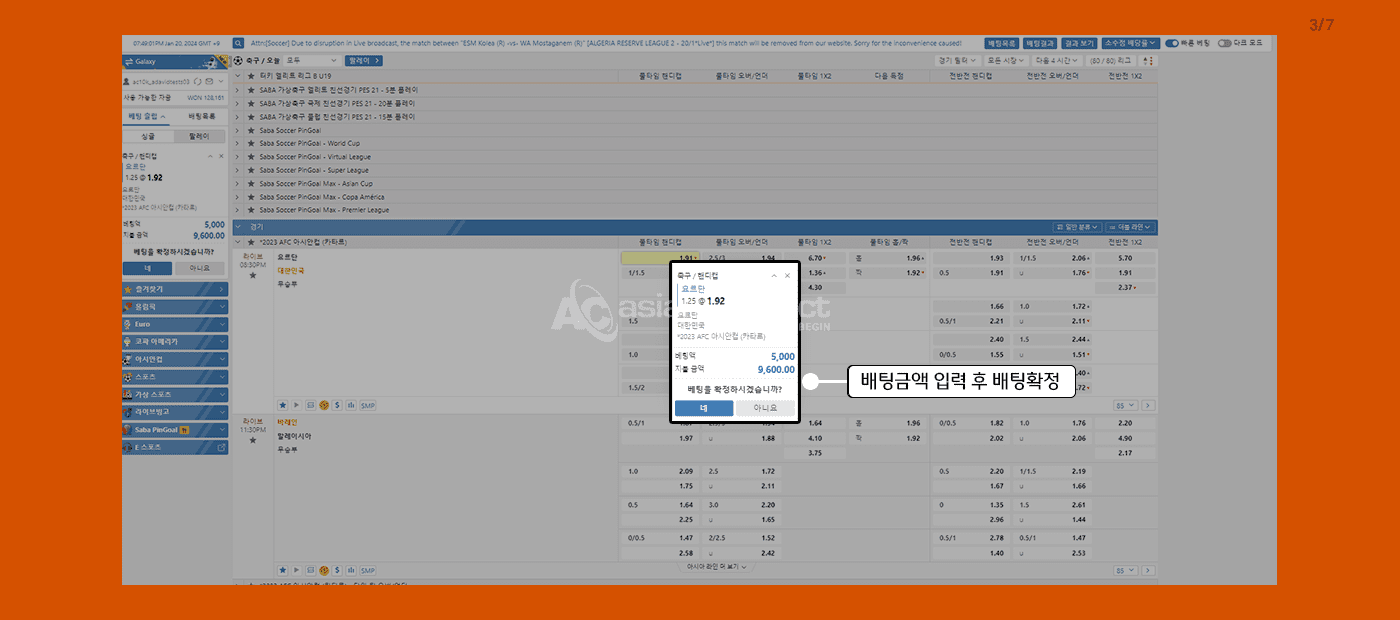Screen dimensions: 1400x620
Task: Confirm bet with 네 button in popup
Action: (703, 408)
